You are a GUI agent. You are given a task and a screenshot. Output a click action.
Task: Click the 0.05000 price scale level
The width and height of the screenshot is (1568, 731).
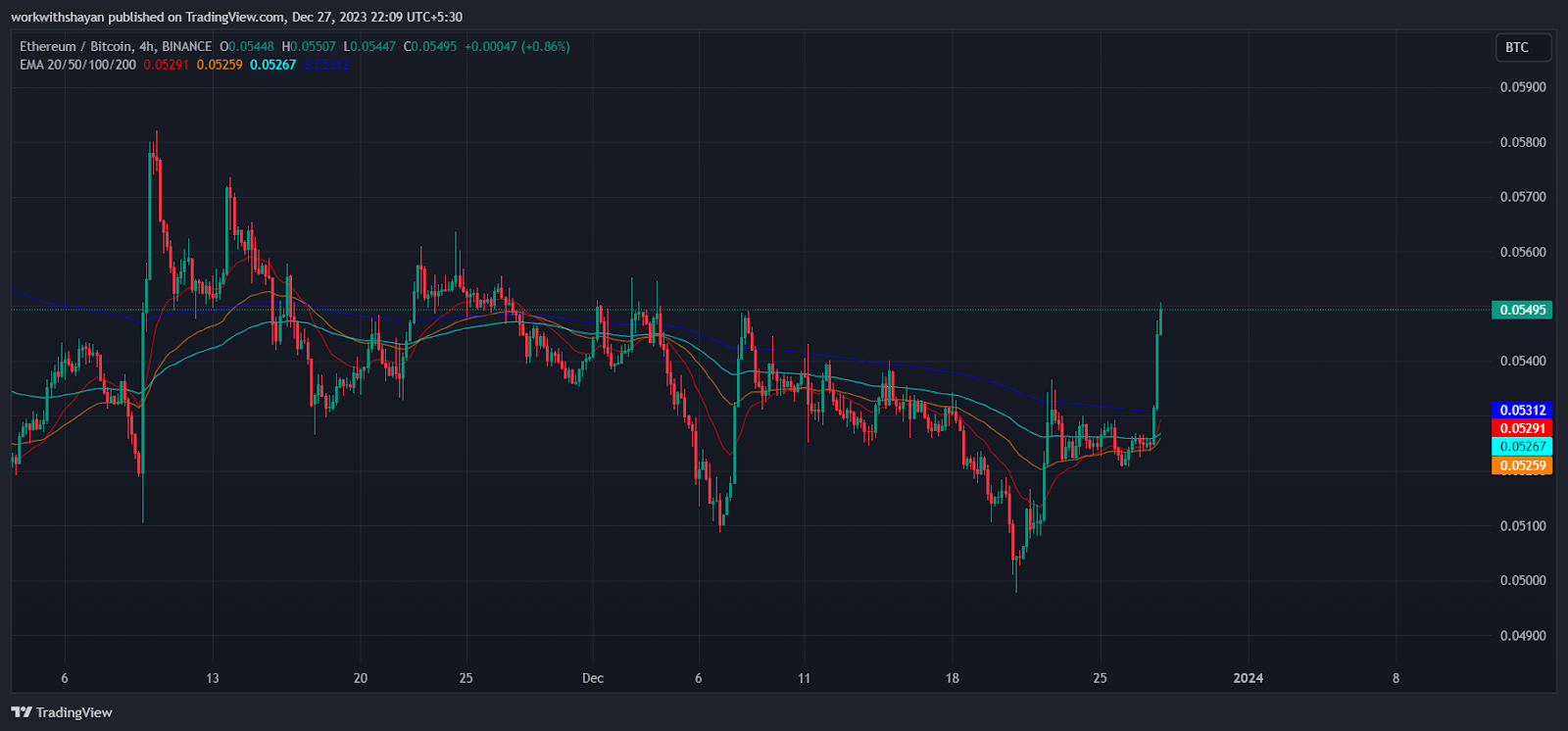(1523, 580)
